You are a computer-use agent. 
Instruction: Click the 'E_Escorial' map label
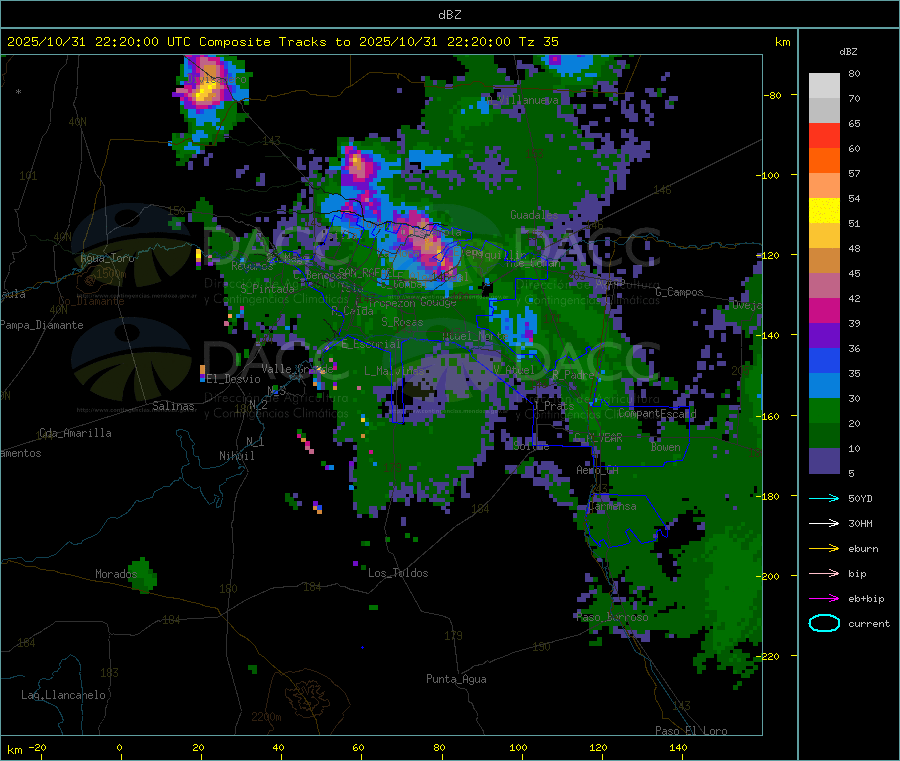[x=370, y=344]
